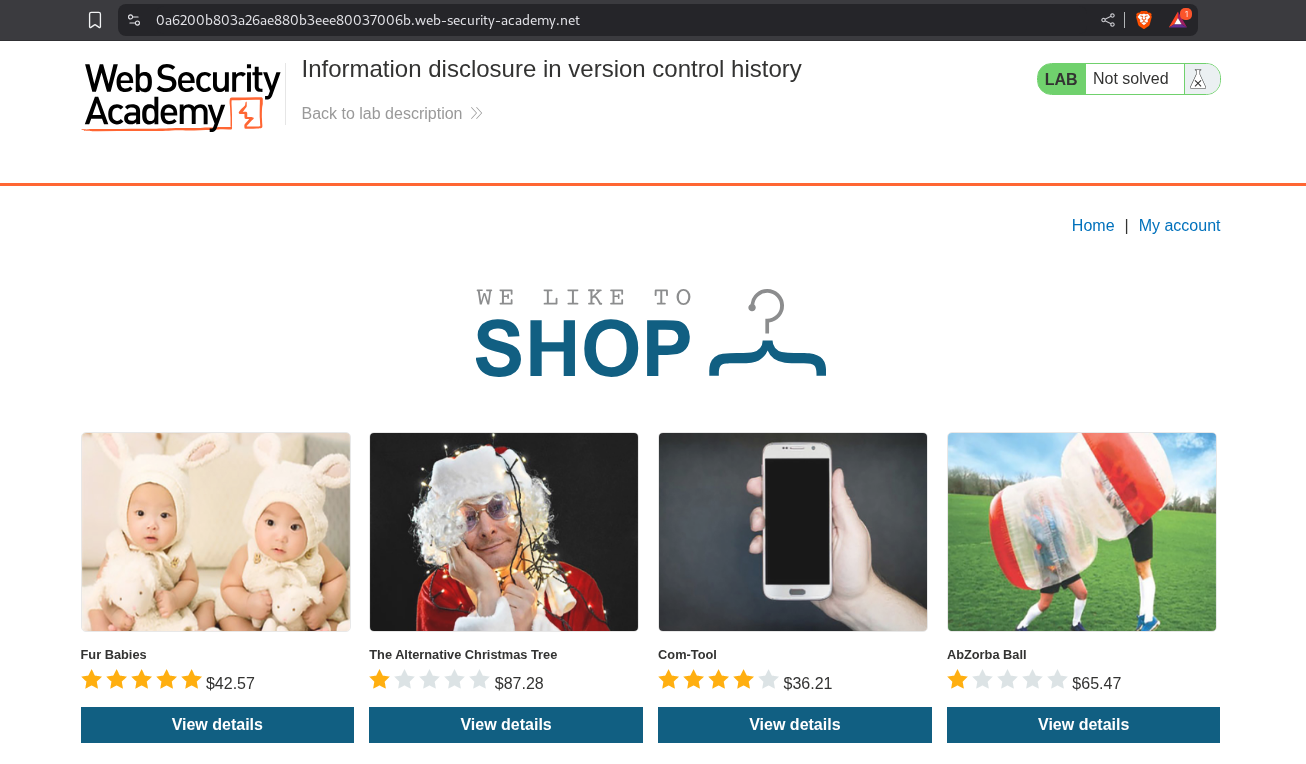Click Back to lab description chevrons
The image size is (1306, 764).
pos(476,114)
